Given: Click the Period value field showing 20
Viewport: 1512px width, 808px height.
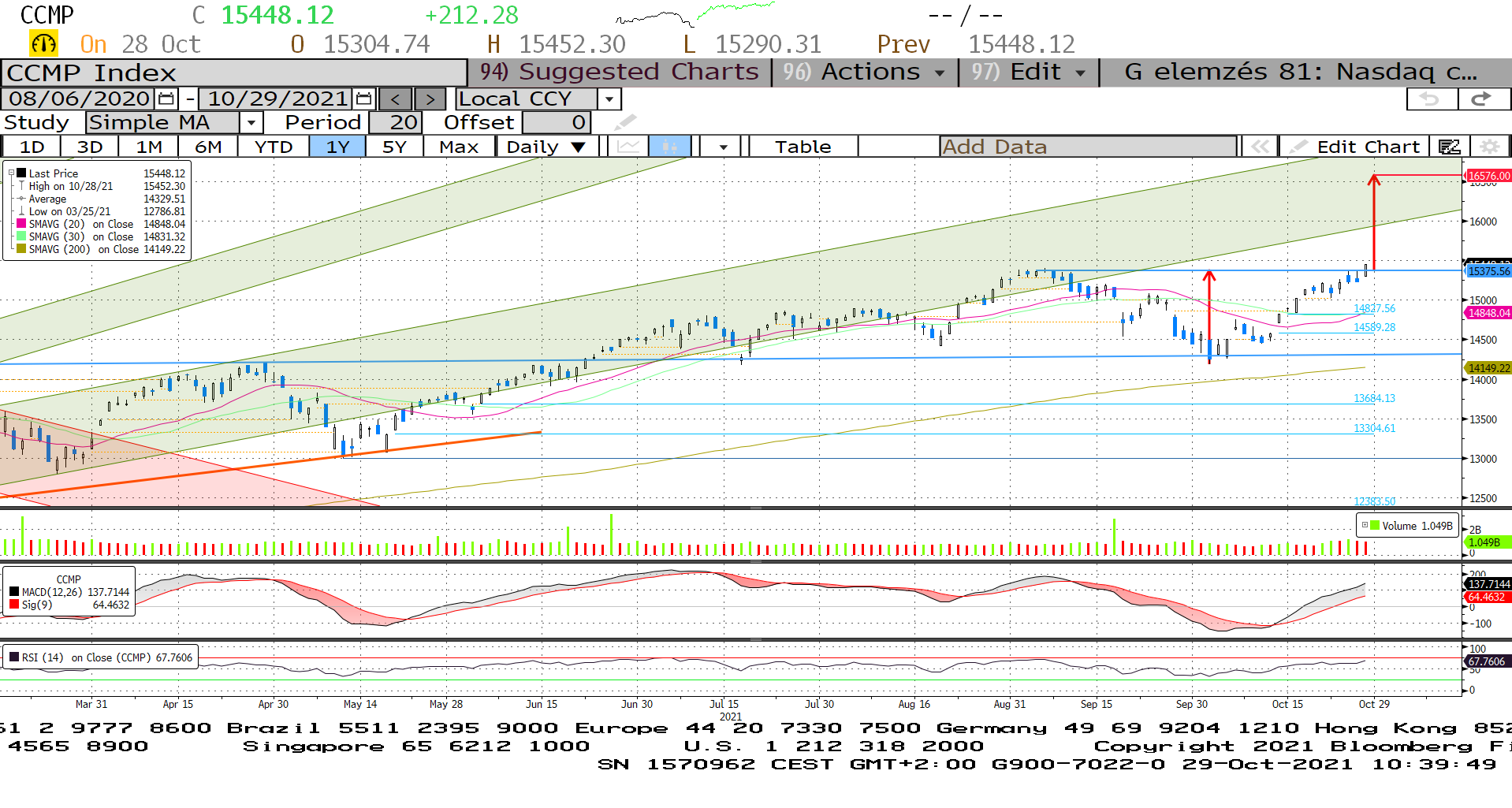Looking at the screenshot, I should pos(396,122).
